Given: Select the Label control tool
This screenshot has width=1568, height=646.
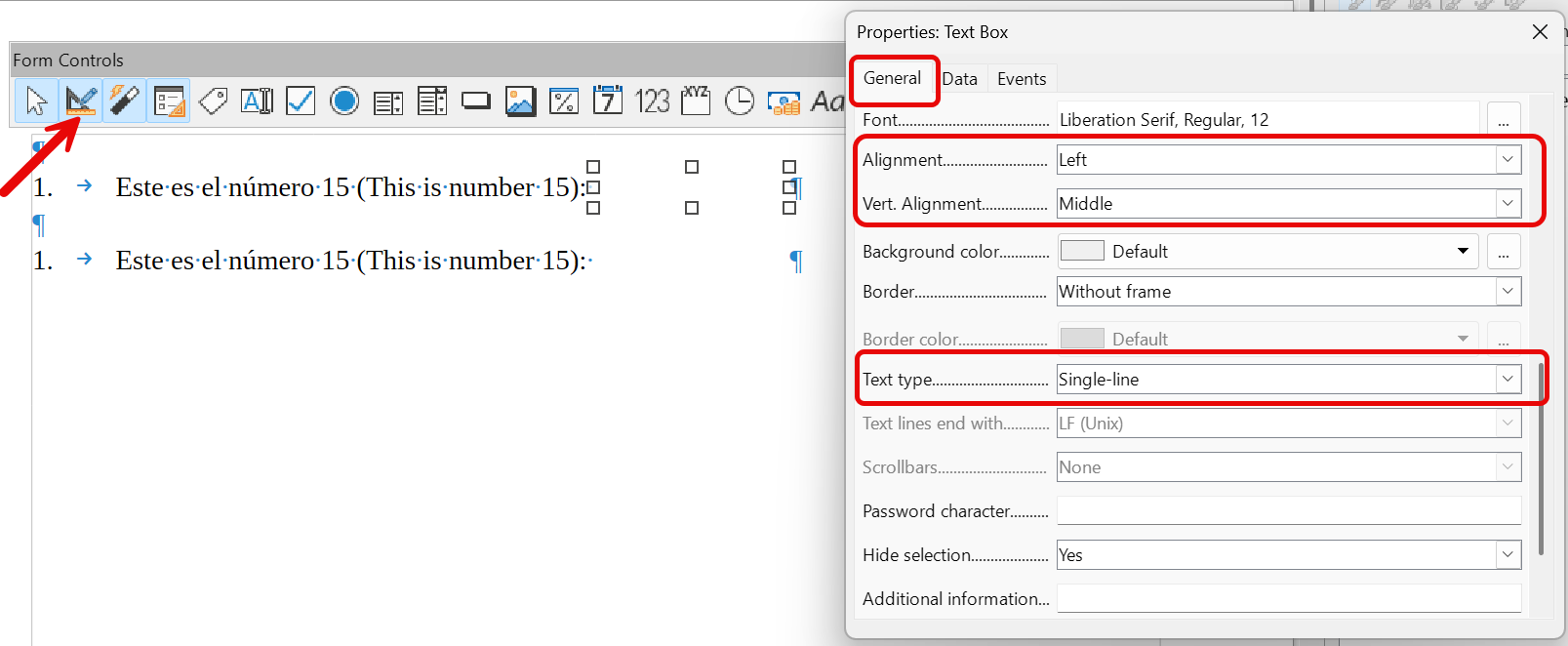Looking at the screenshot, I should (x=213, y=101).
